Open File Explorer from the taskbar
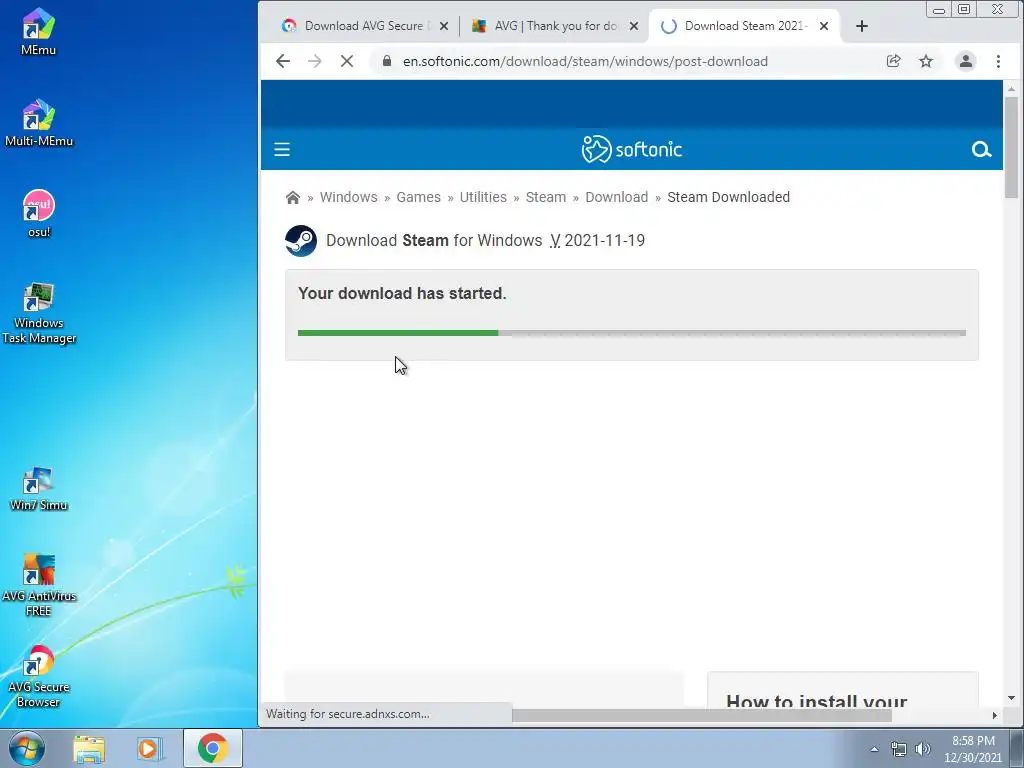 (89, 748)
